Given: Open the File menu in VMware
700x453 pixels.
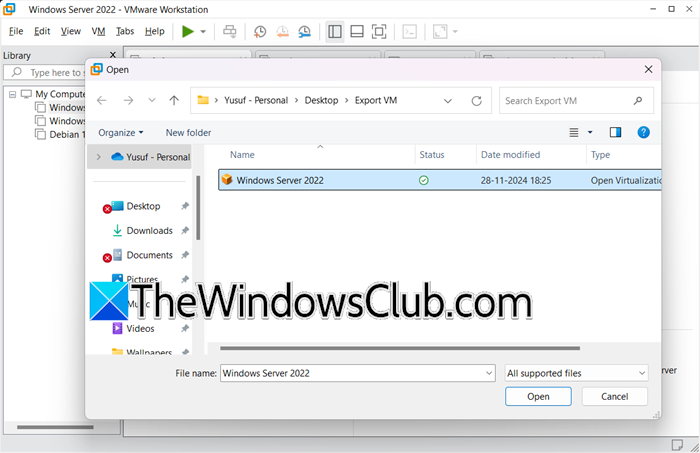Looking at the screenshot, I should (16, 31).
